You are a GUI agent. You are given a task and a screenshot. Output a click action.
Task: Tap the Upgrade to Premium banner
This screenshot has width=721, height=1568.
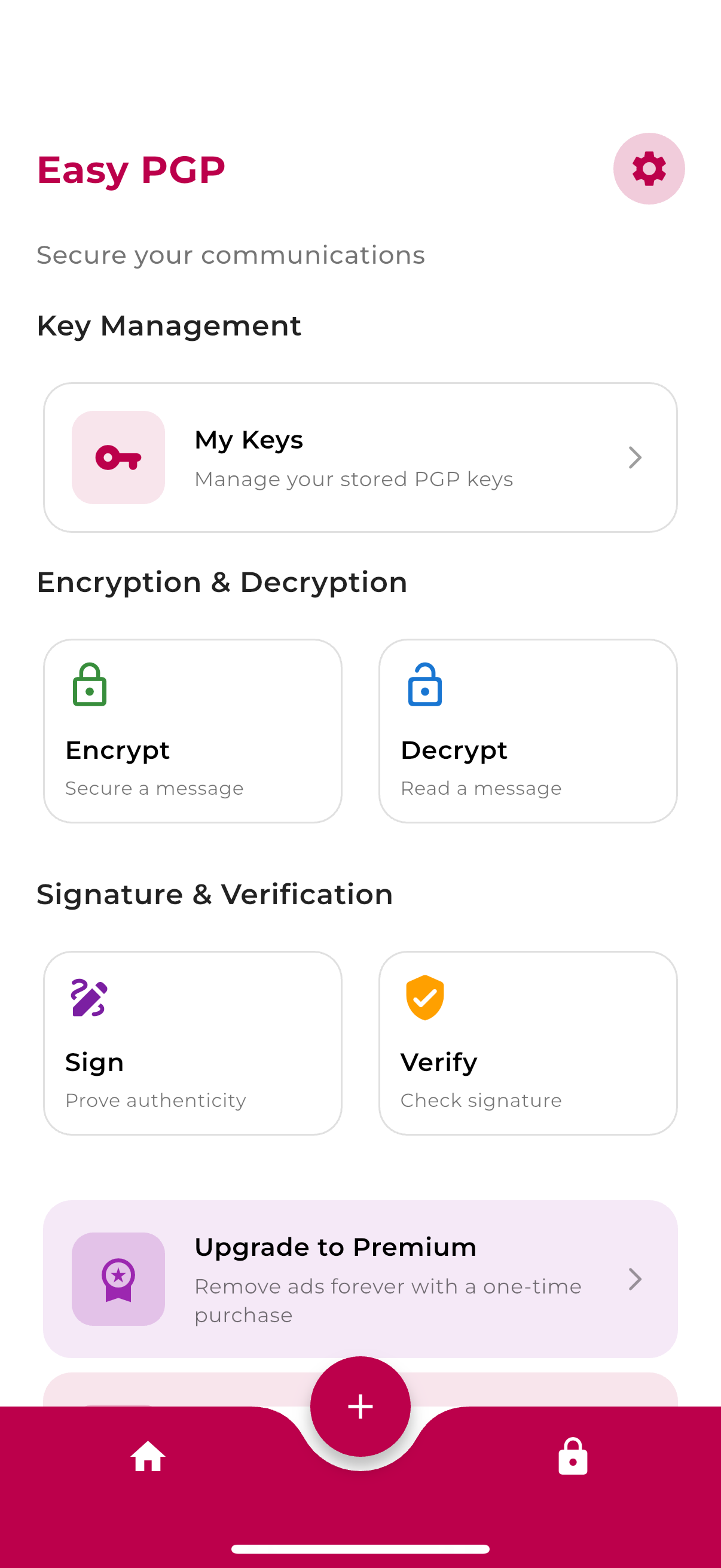click(x=360, y=1280)
